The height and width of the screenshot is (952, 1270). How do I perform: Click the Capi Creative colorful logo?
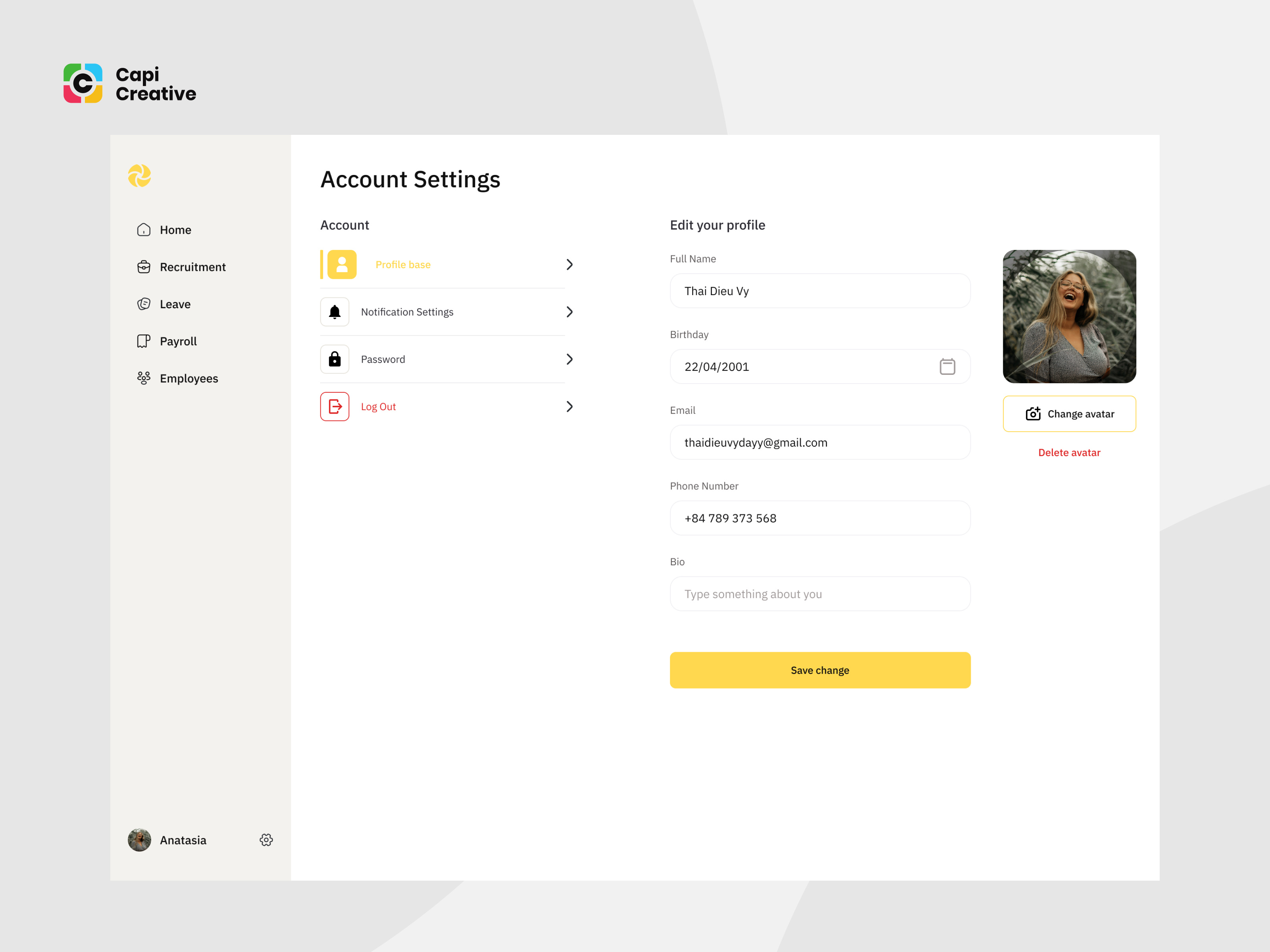click(83, 84)
